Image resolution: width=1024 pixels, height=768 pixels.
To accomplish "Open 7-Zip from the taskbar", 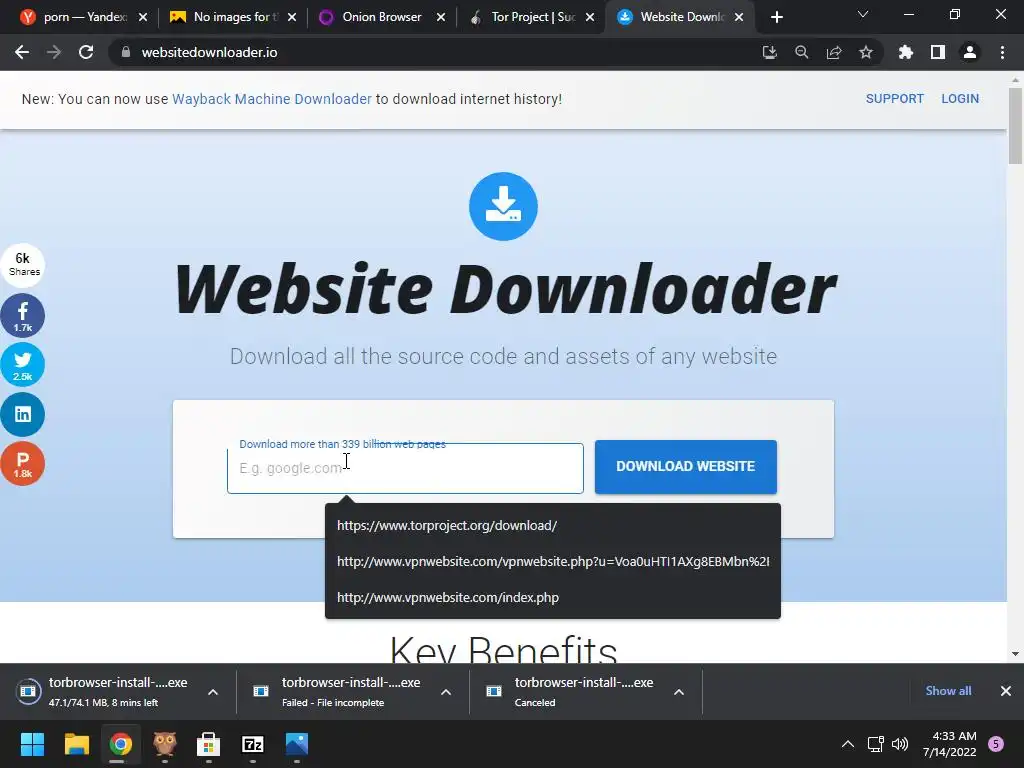I will point(253,744).
